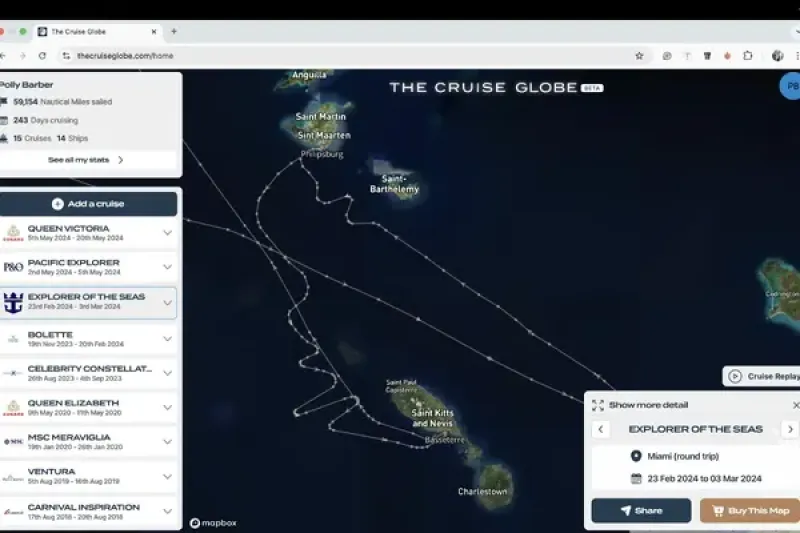Open the browser extensions puzzle icon
The image size is (800, 533).
[747, 56]
